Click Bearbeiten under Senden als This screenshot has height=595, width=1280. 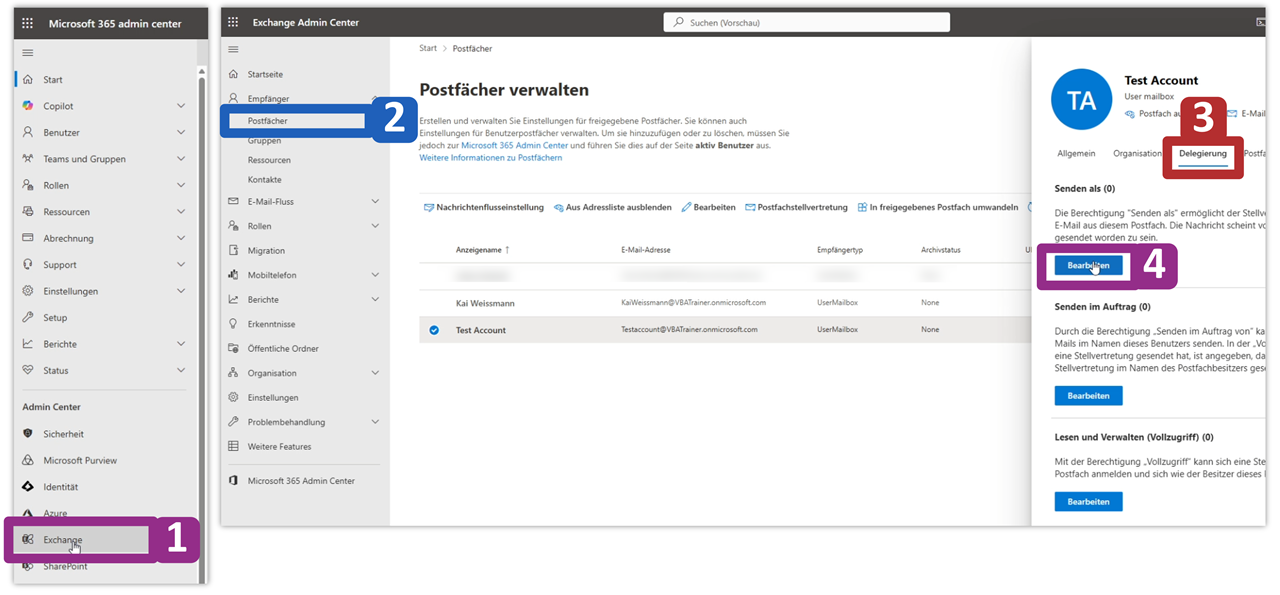(x=1089, y=265)
